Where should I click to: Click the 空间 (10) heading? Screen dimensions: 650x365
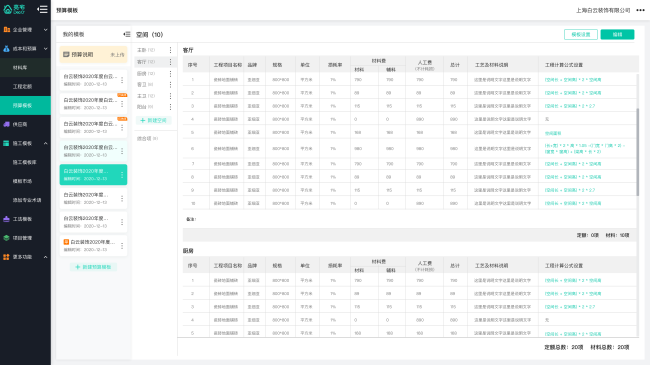coord(150,34)
